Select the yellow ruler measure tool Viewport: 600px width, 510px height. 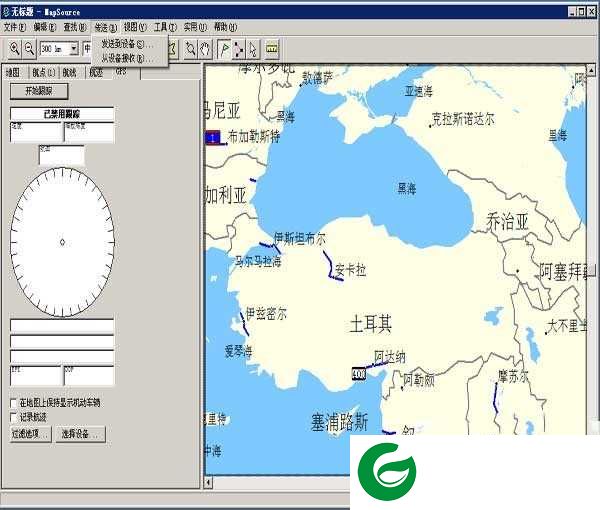[272, 49]
